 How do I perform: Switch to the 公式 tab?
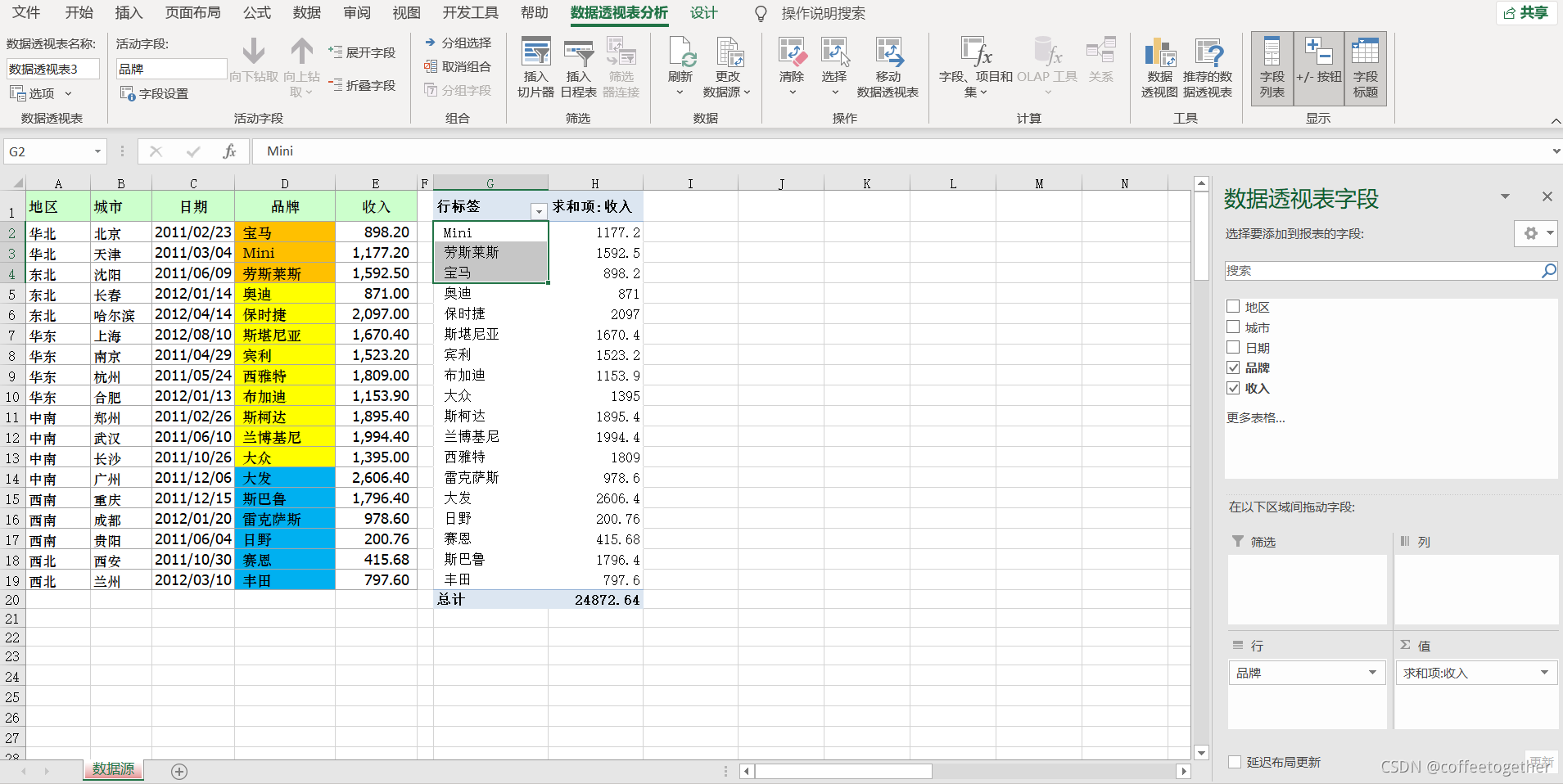[257, 12]
